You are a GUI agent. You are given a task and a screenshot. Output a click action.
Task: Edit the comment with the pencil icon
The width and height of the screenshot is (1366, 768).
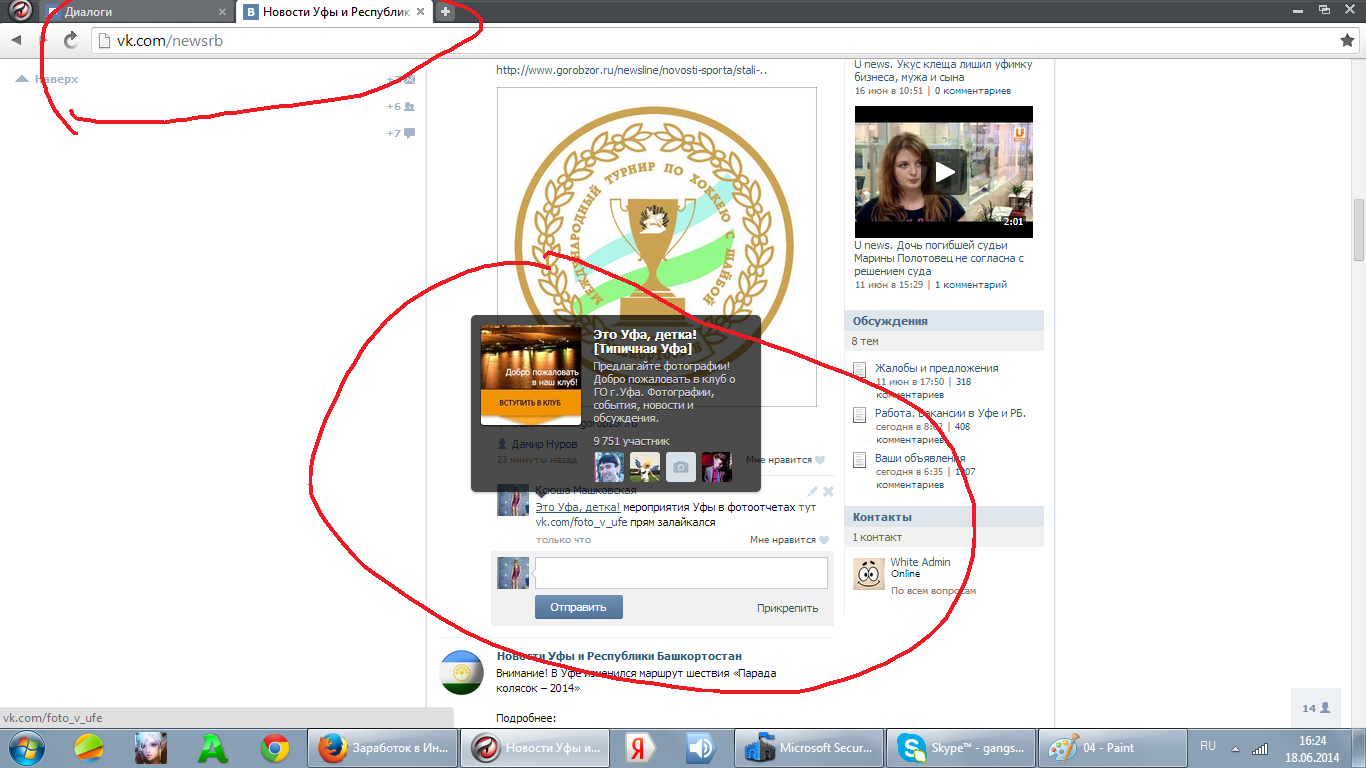tap(812, 491)
